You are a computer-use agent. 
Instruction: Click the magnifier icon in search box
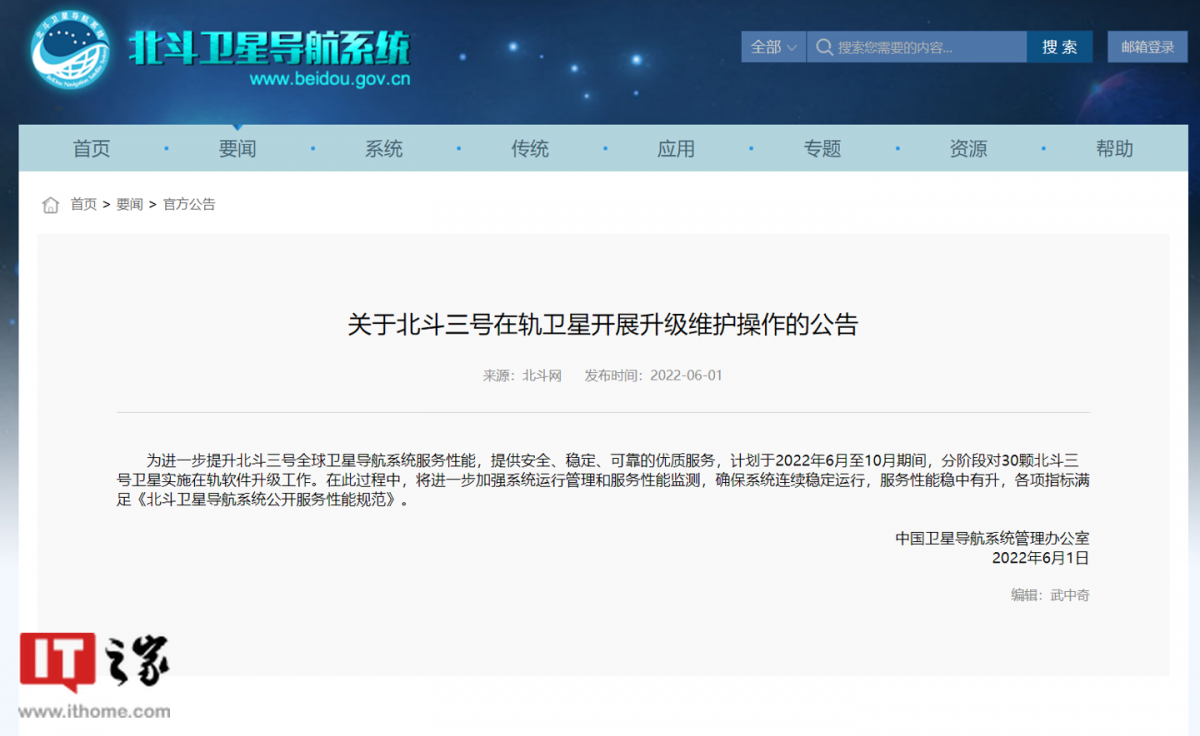coord(824,47)
